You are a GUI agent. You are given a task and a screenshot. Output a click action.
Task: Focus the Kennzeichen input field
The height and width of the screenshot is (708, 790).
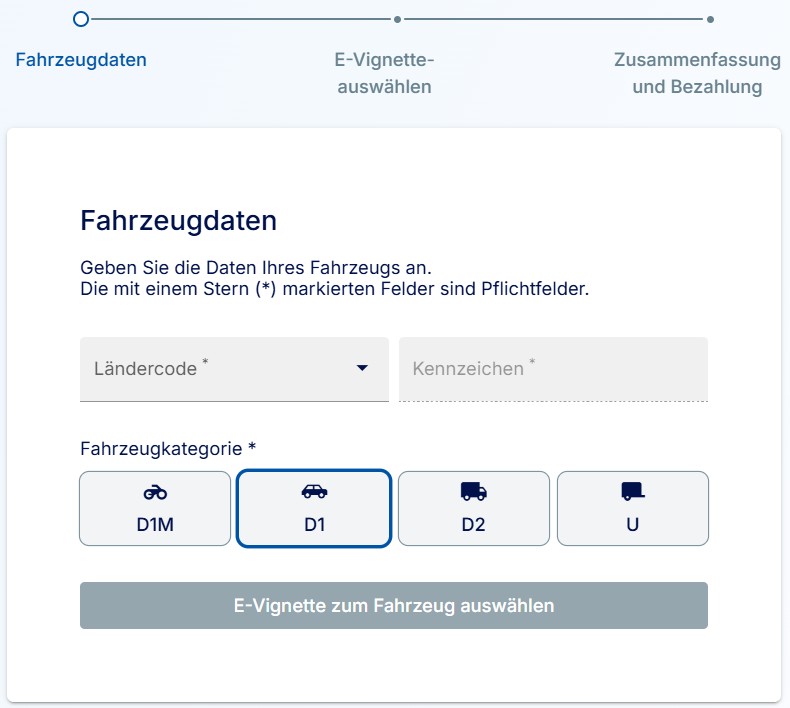(553, 369)
